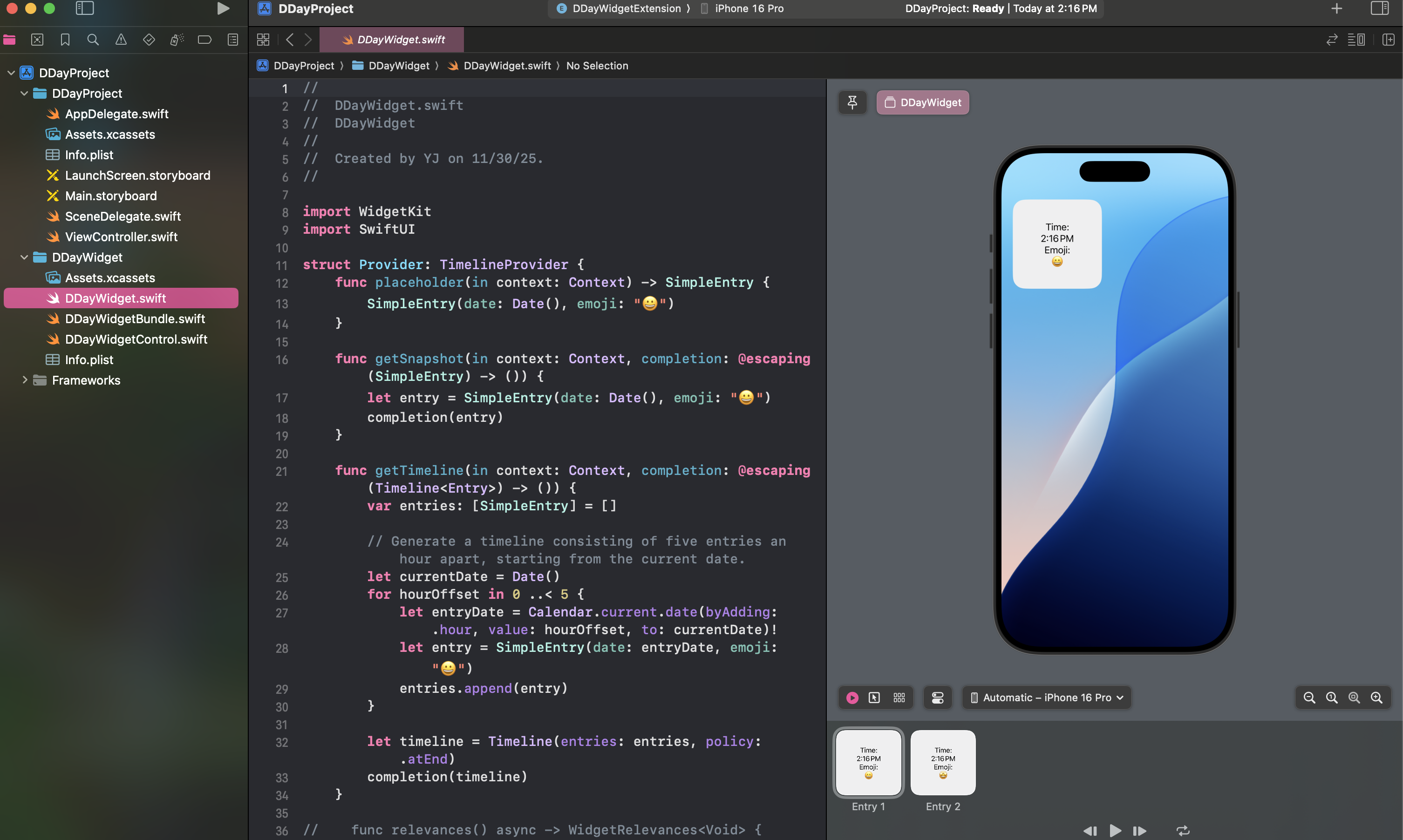This screenshot has height=840, width=1403.
Task: Open DDayWidgetBundle.swift in navigator
Action: 135,318
